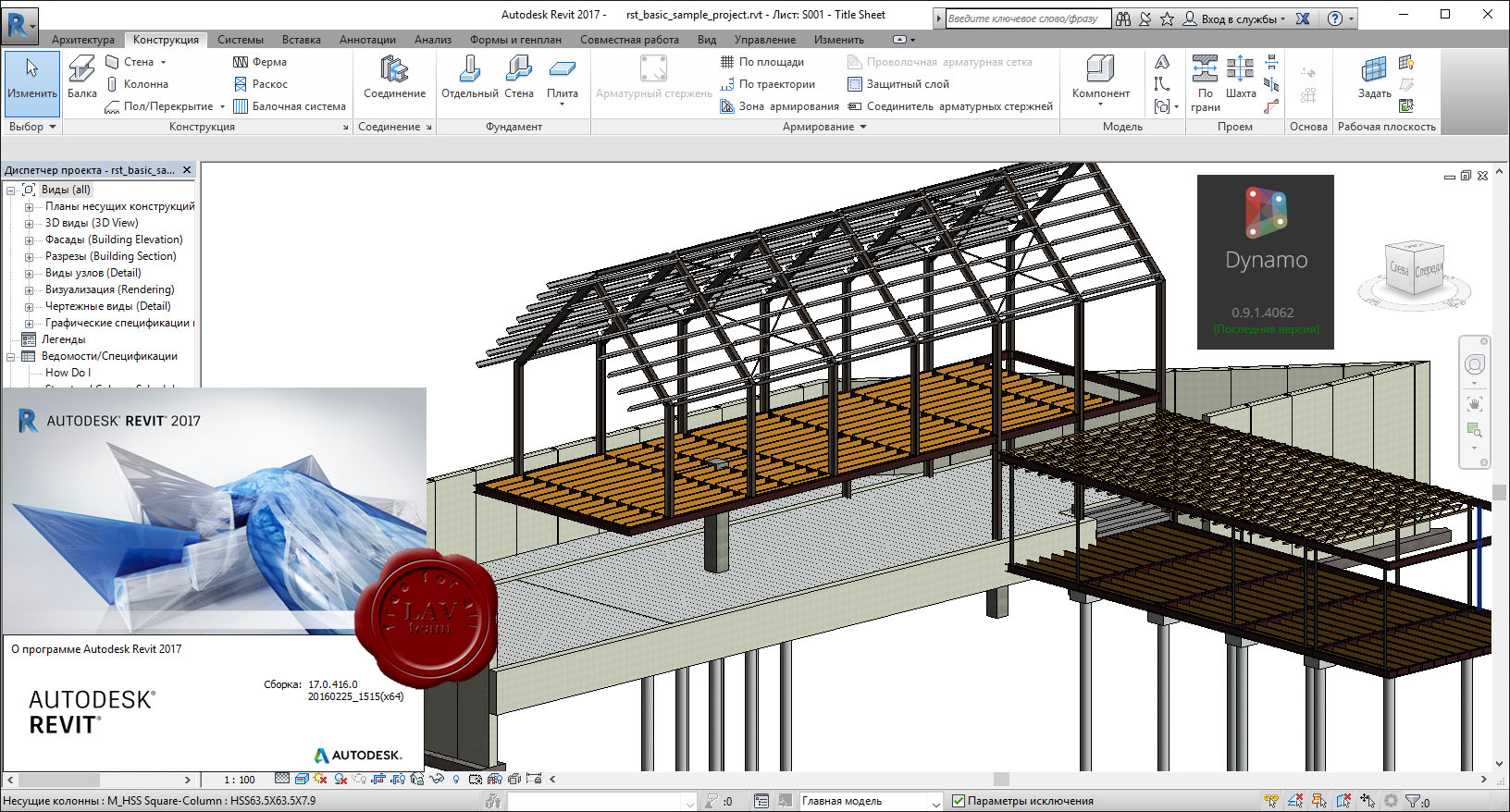
Task: Open the steering wheel navigation tool
Action: pos(1475,364)
